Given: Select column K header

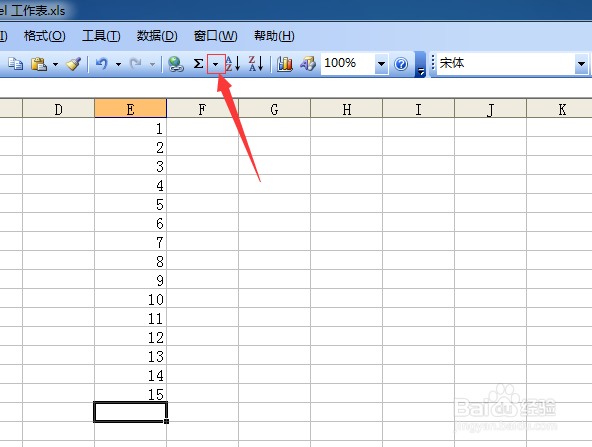Looking at the screenshot, I should pyautogui.click(x=561, y=109).
